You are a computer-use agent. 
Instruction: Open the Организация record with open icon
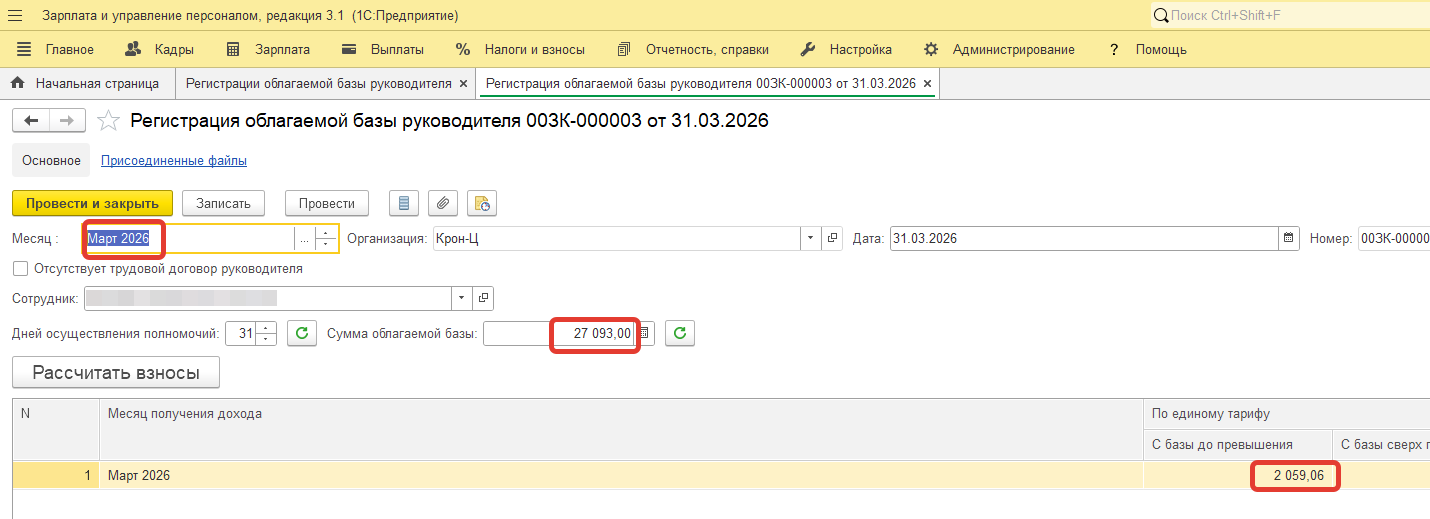pos(832,239)
